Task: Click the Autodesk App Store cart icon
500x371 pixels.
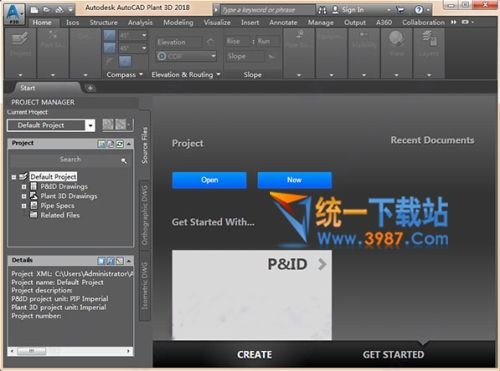Action: (400, 10)
